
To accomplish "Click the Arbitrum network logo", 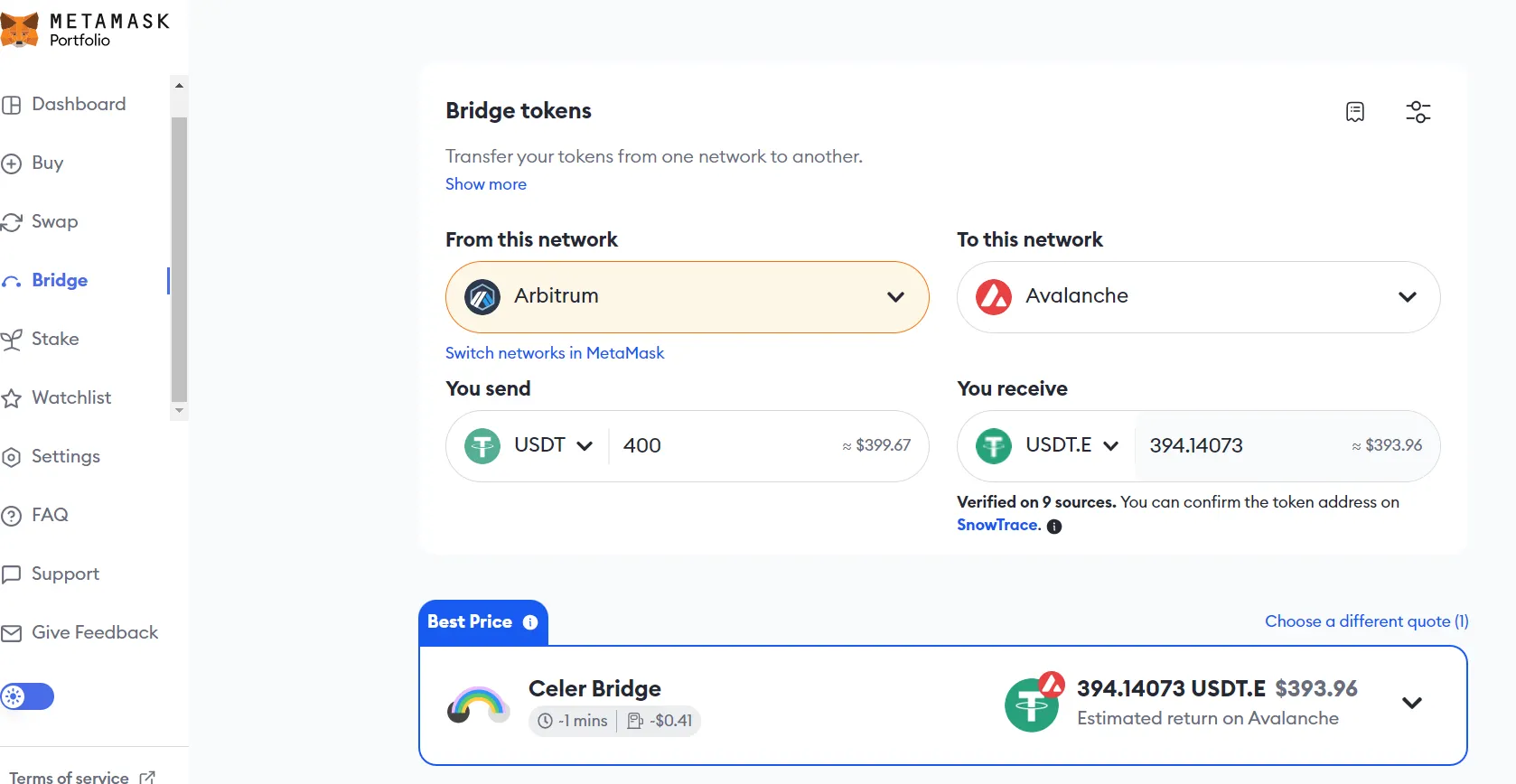I will click(x=482, y=297).
